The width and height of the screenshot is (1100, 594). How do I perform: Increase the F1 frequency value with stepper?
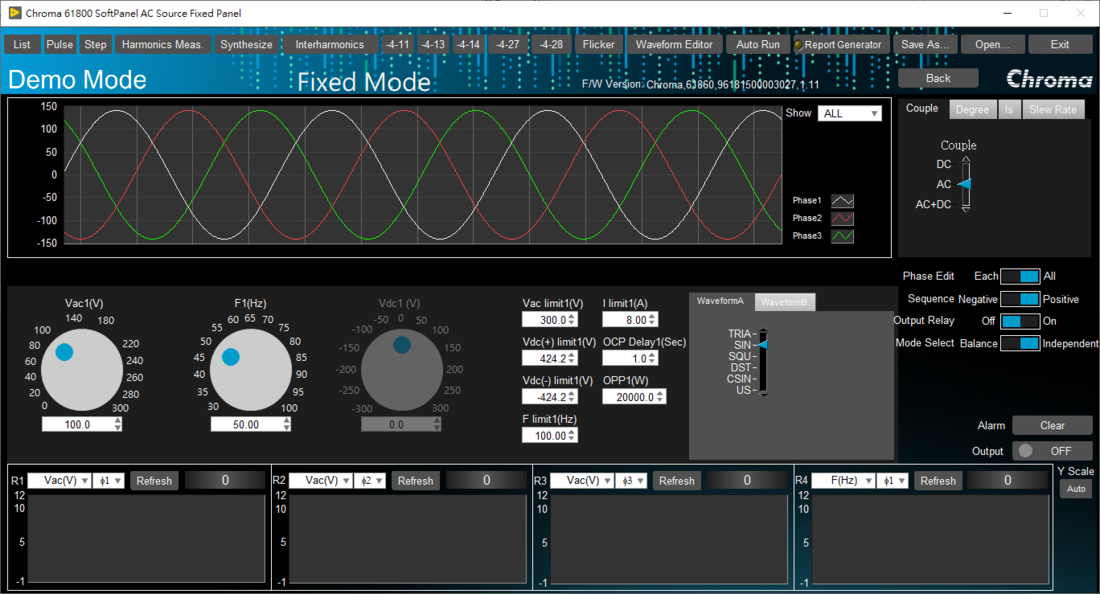tap(286, 421)
